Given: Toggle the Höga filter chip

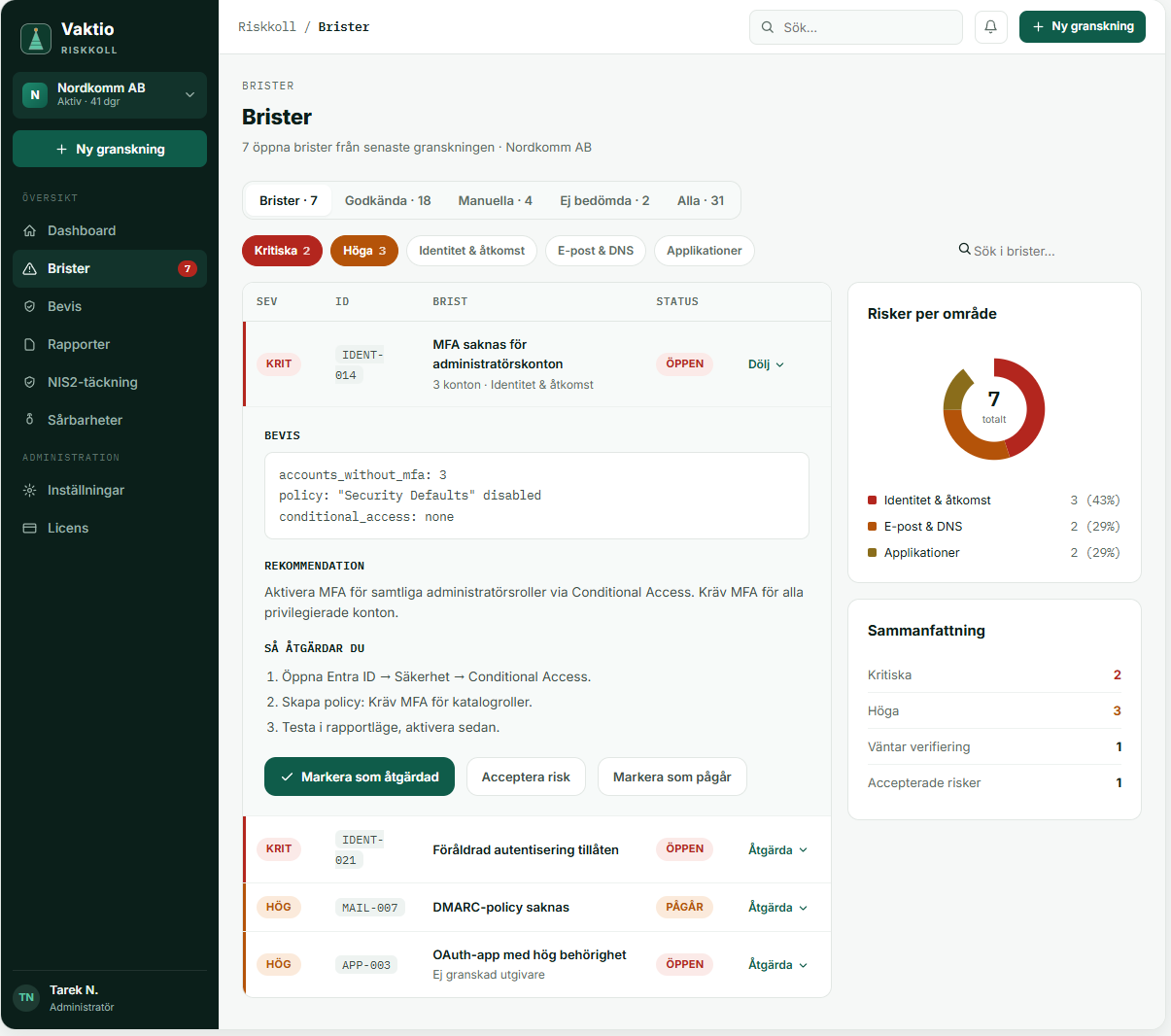Looking at the screenshot, I should [364, 251].
